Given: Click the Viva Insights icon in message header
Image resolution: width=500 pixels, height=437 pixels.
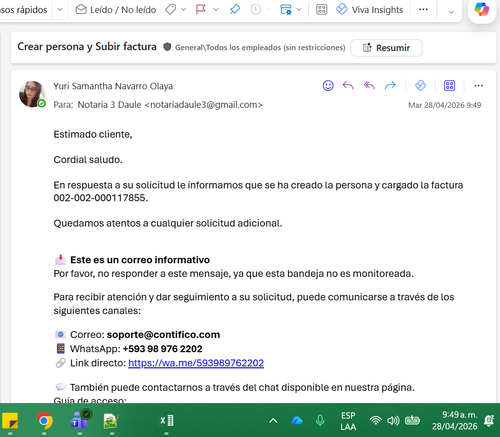Looking at the screenshot, I should [420, 86].
